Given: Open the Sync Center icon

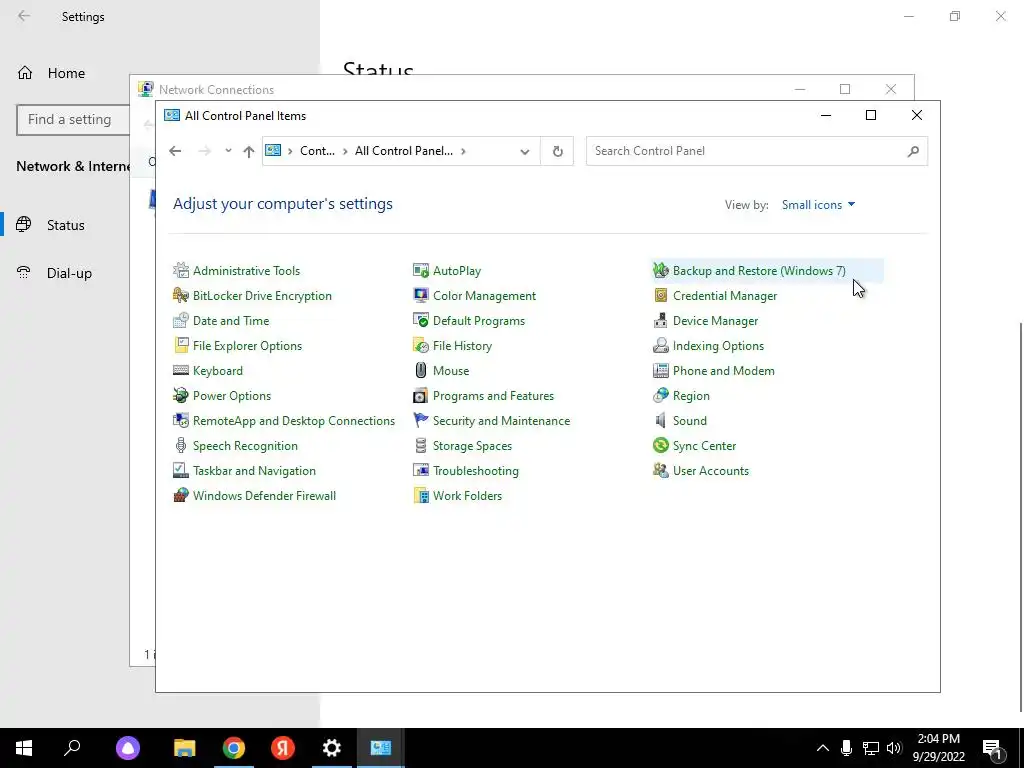Looking at the screenshot, I should click(x=661, y=445).
